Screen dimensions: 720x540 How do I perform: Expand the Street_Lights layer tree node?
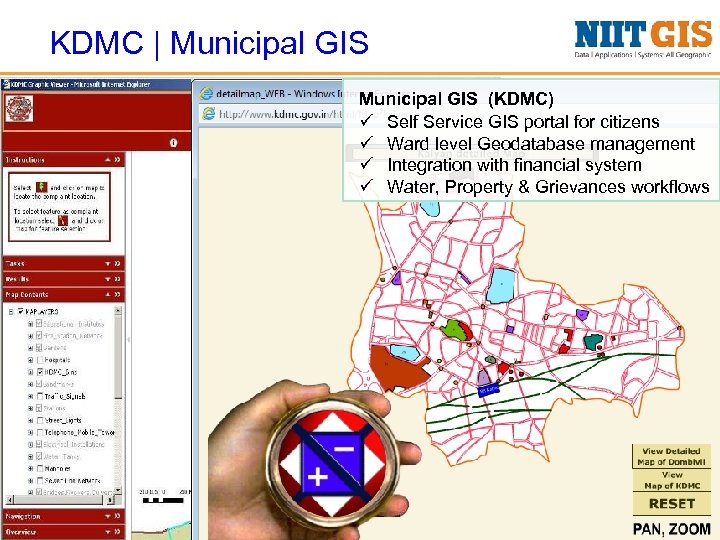[x=30, y=420]
